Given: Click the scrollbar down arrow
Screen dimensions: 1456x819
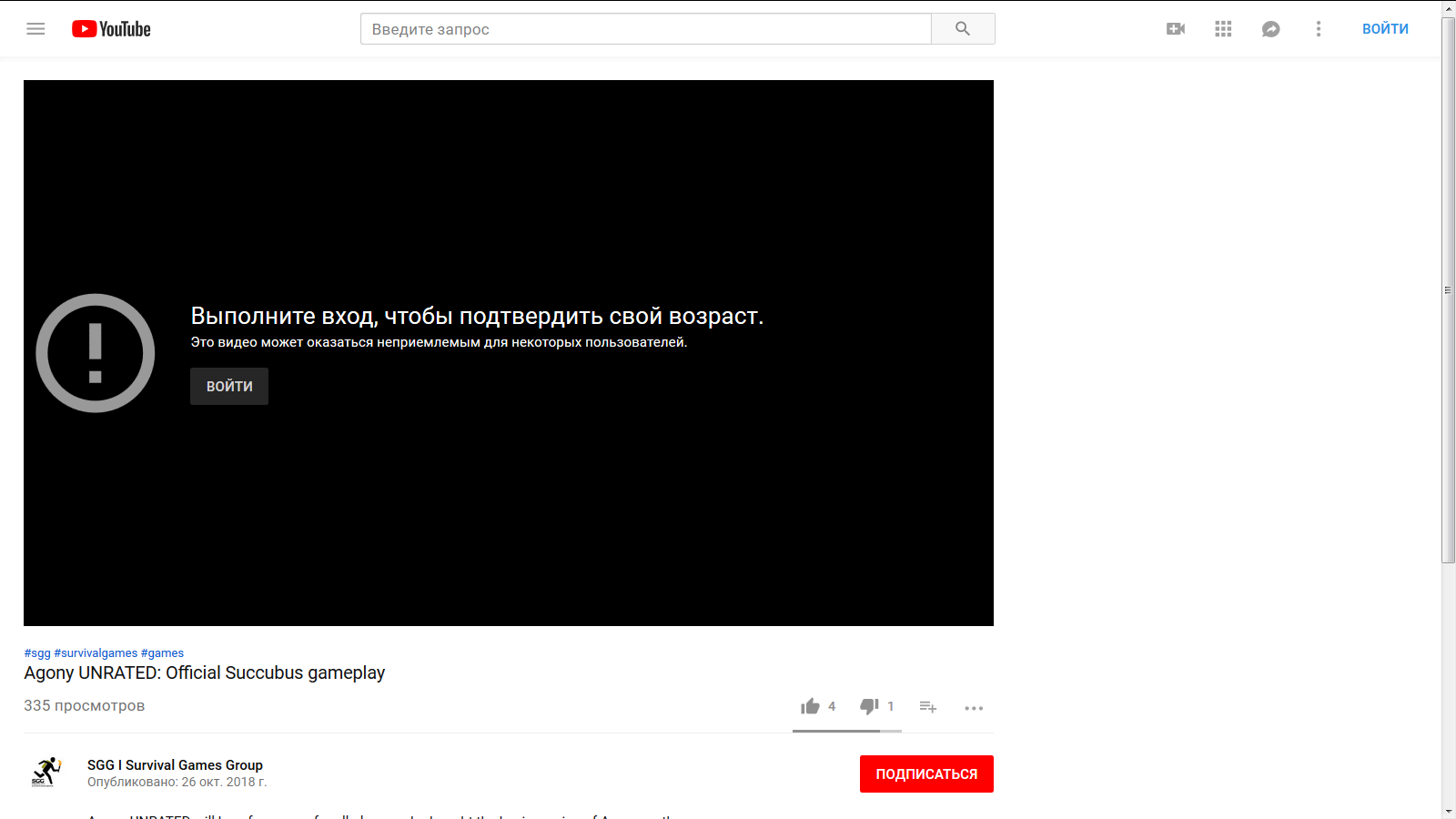Looking at the screenshot, I should [x=1449, y=811].
